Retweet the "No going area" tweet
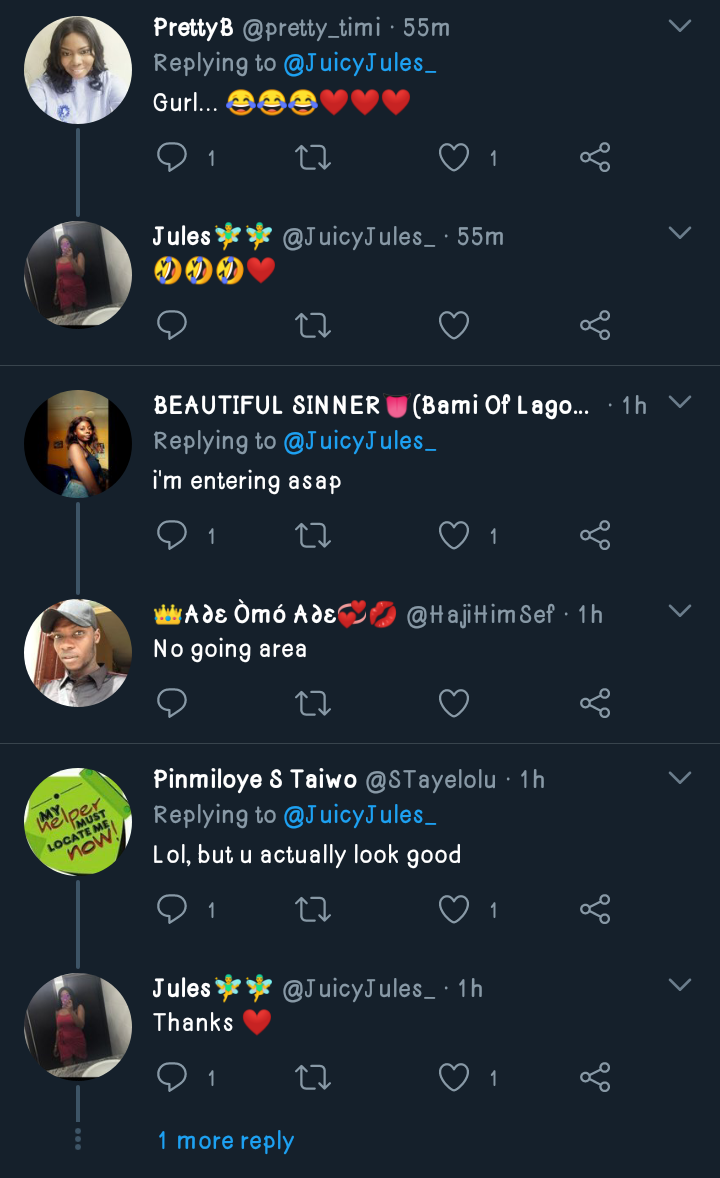The image size is (720, 1178). click(314, 704)
